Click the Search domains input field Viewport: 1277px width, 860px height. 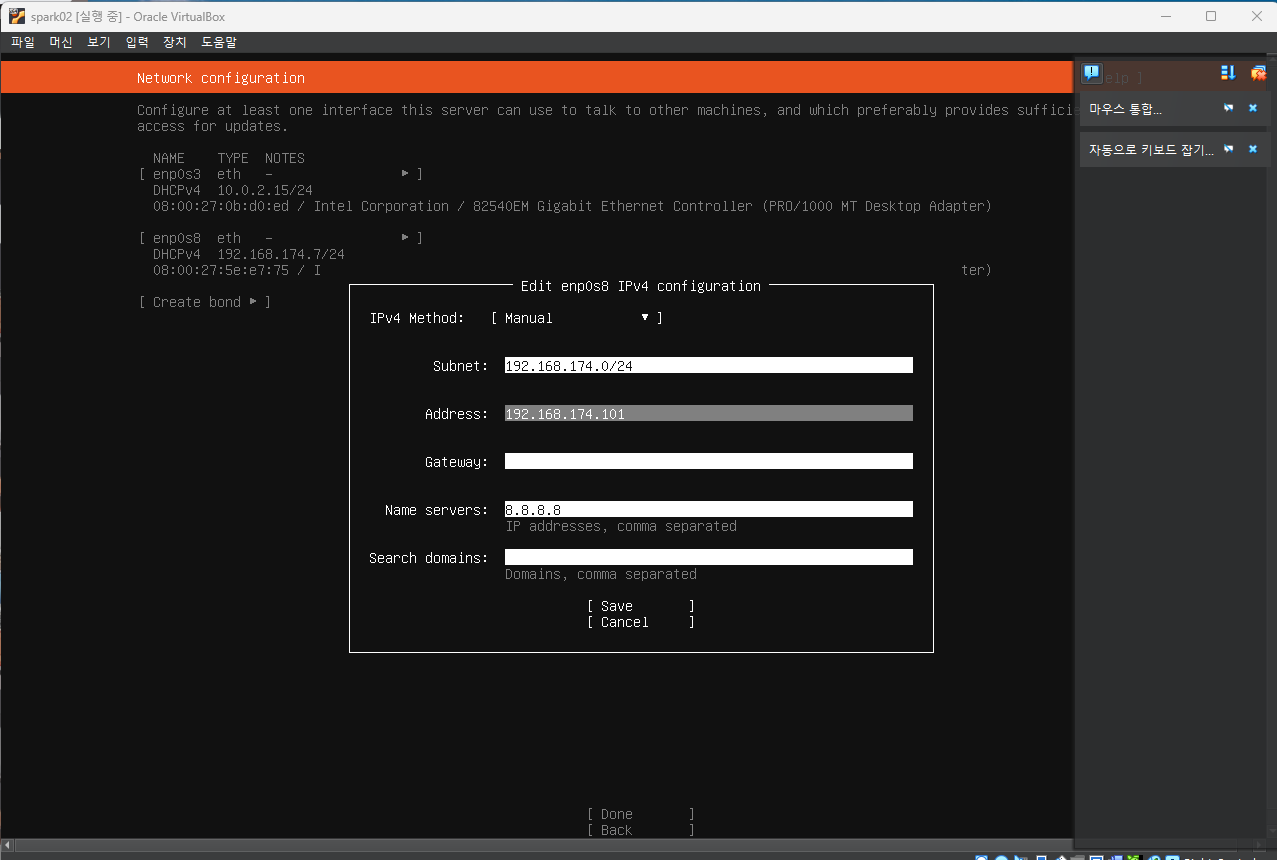tap(709, 558)
